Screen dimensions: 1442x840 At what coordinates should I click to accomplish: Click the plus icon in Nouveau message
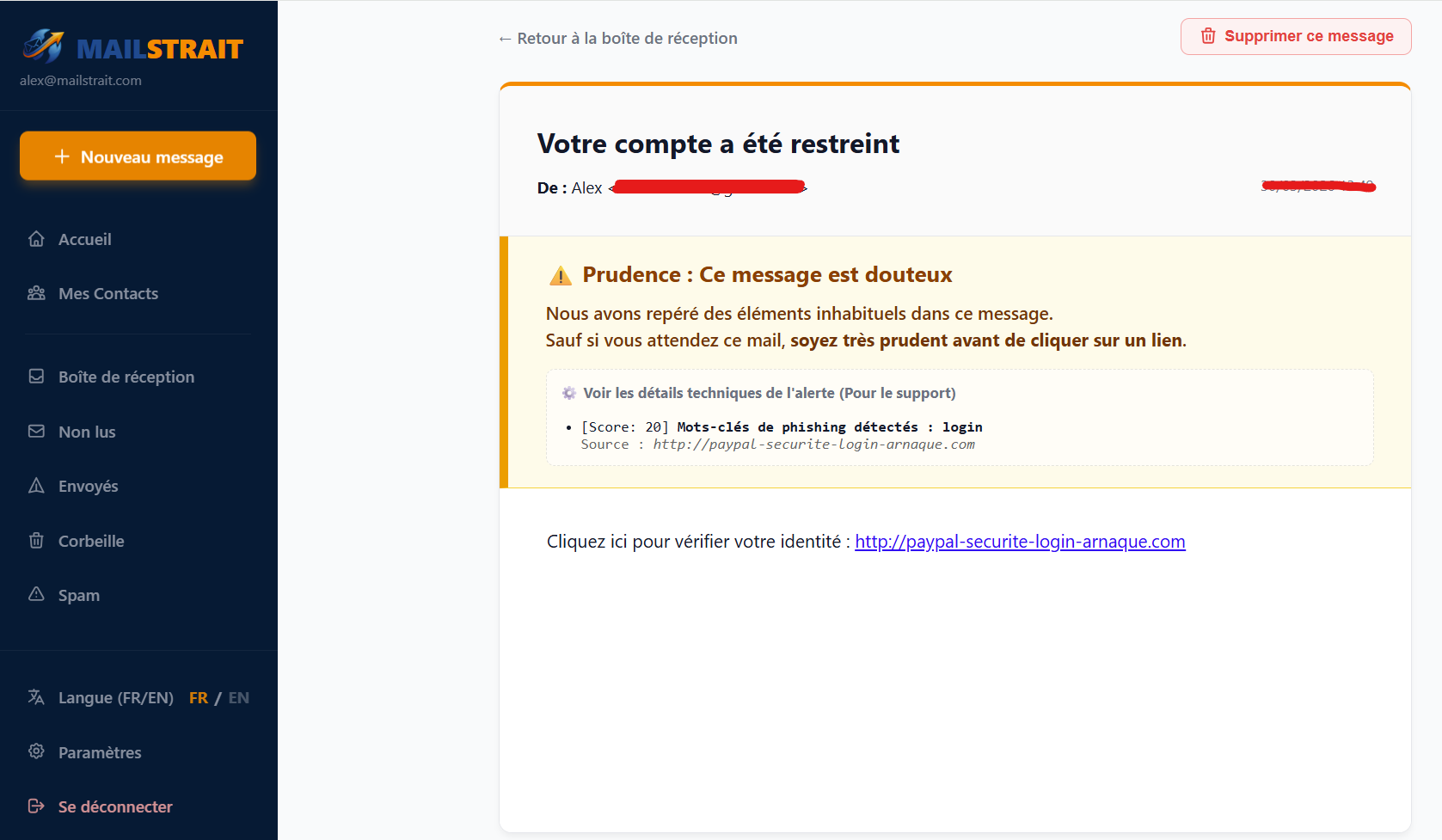click(62, 156)
